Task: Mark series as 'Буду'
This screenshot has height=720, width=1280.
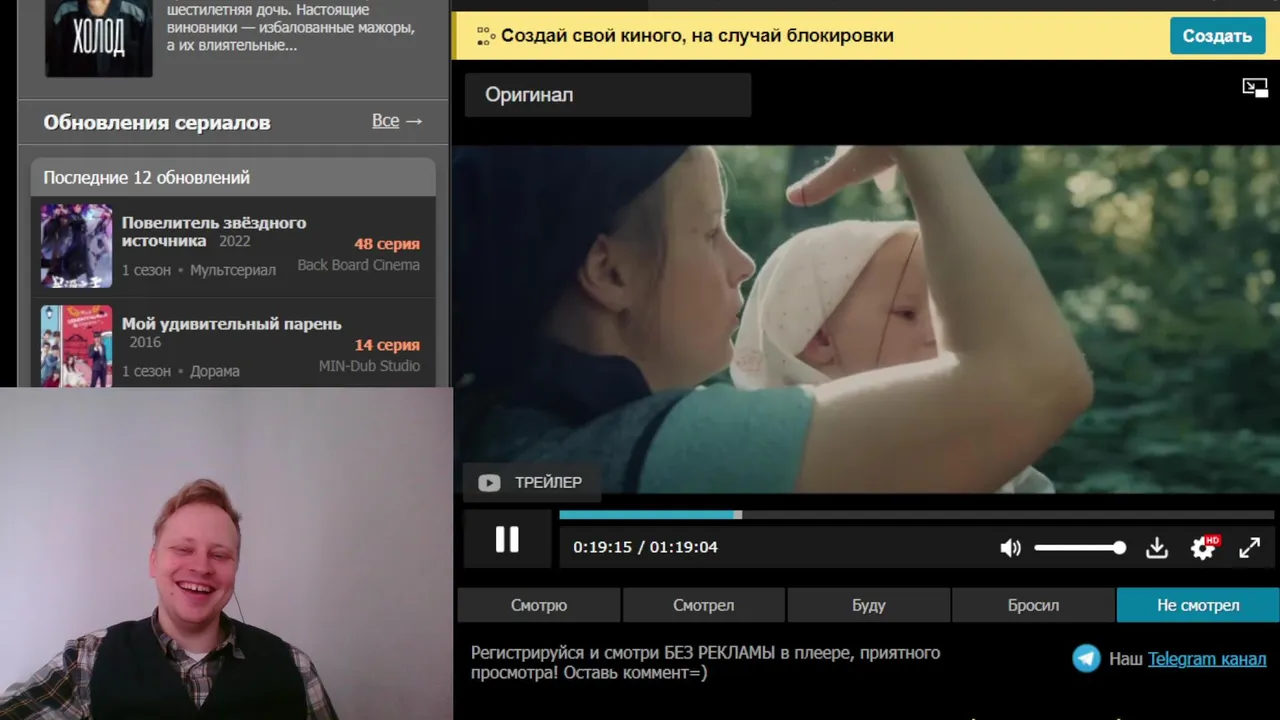Action: click(869, 605)
